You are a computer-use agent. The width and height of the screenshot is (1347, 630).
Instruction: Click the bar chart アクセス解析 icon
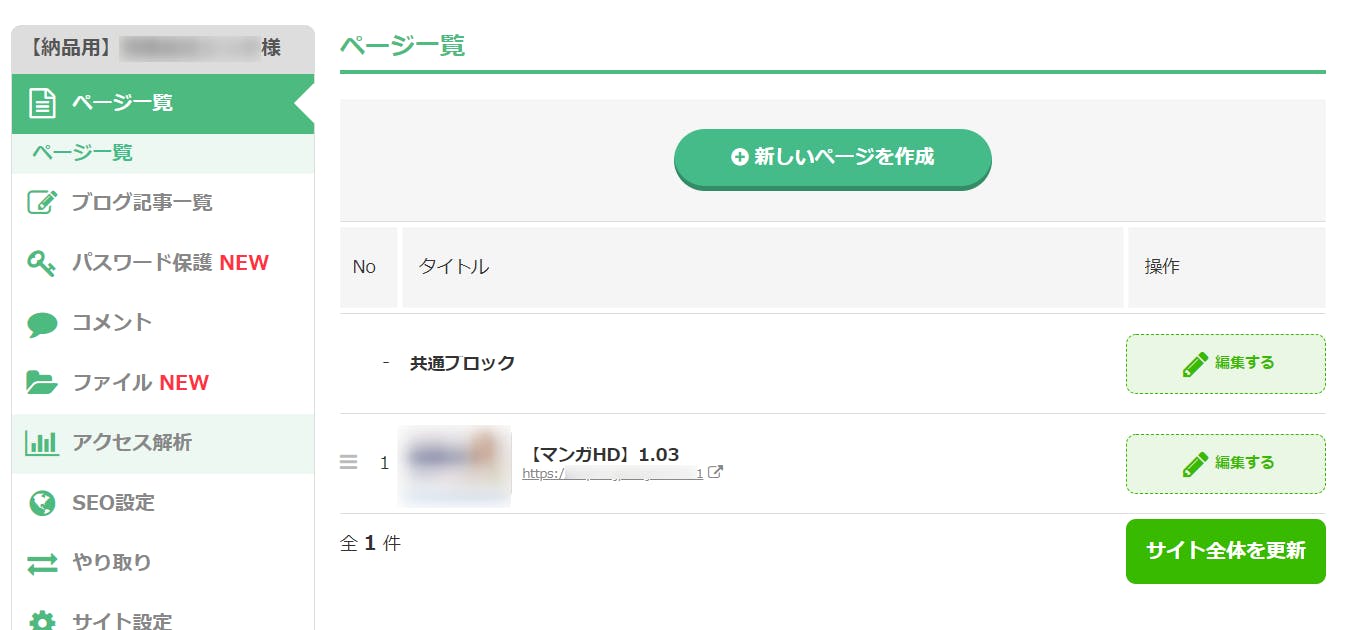point(42,442)
